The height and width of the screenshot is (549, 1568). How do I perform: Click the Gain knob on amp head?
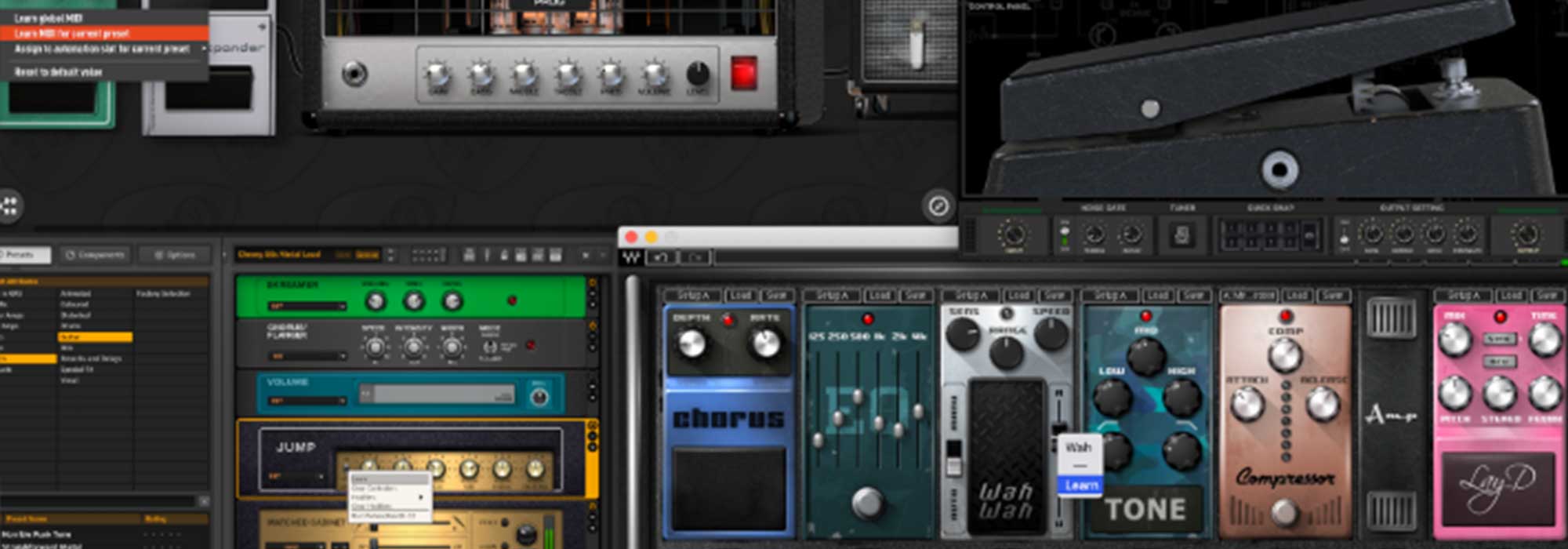pyautogui.click(x=438, y=75)
